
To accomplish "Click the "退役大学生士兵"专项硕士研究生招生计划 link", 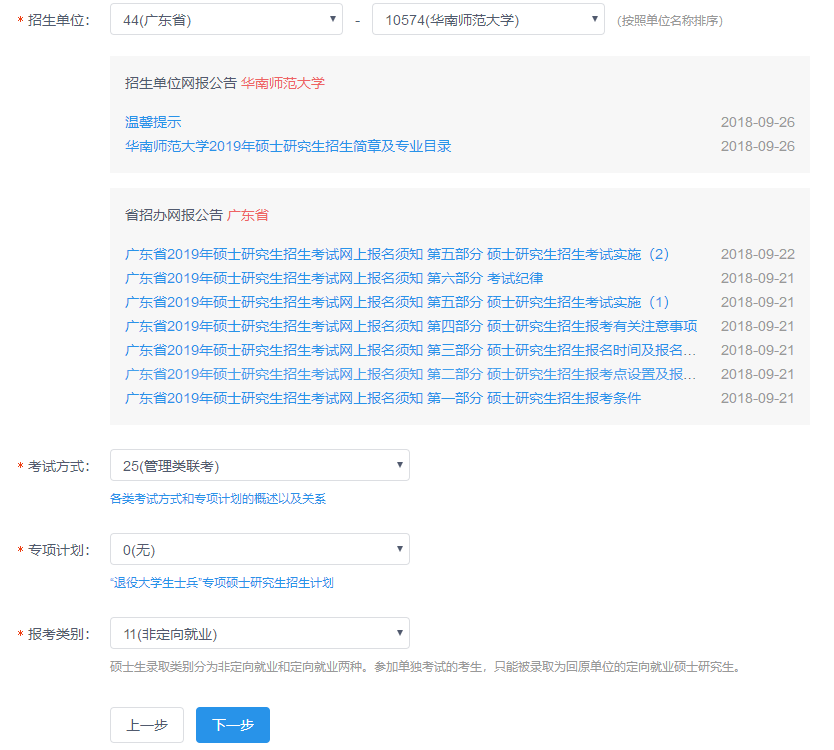I will 221,582.
